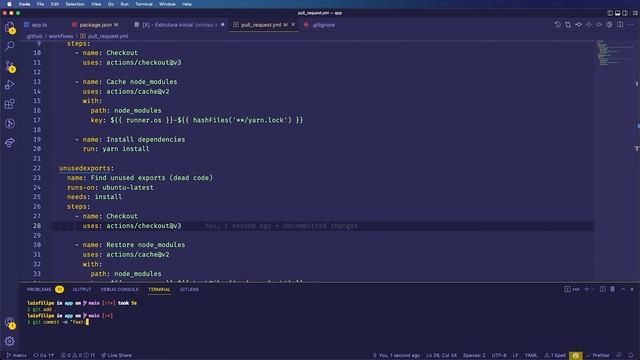Click the "runs-on: ubuntu-latest" line

click(110, 187)
